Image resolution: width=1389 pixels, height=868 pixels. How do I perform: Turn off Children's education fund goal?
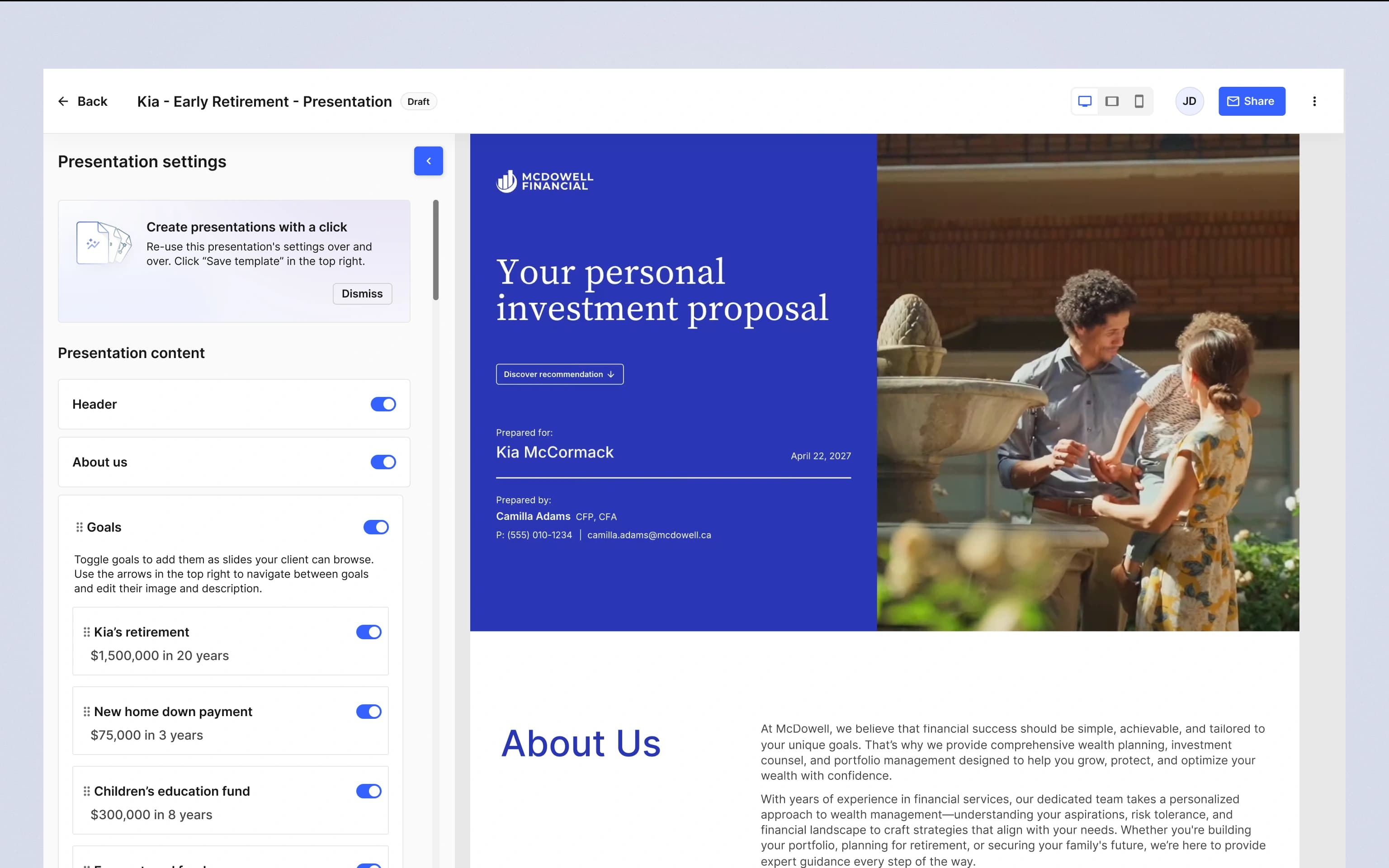[369, 791]
